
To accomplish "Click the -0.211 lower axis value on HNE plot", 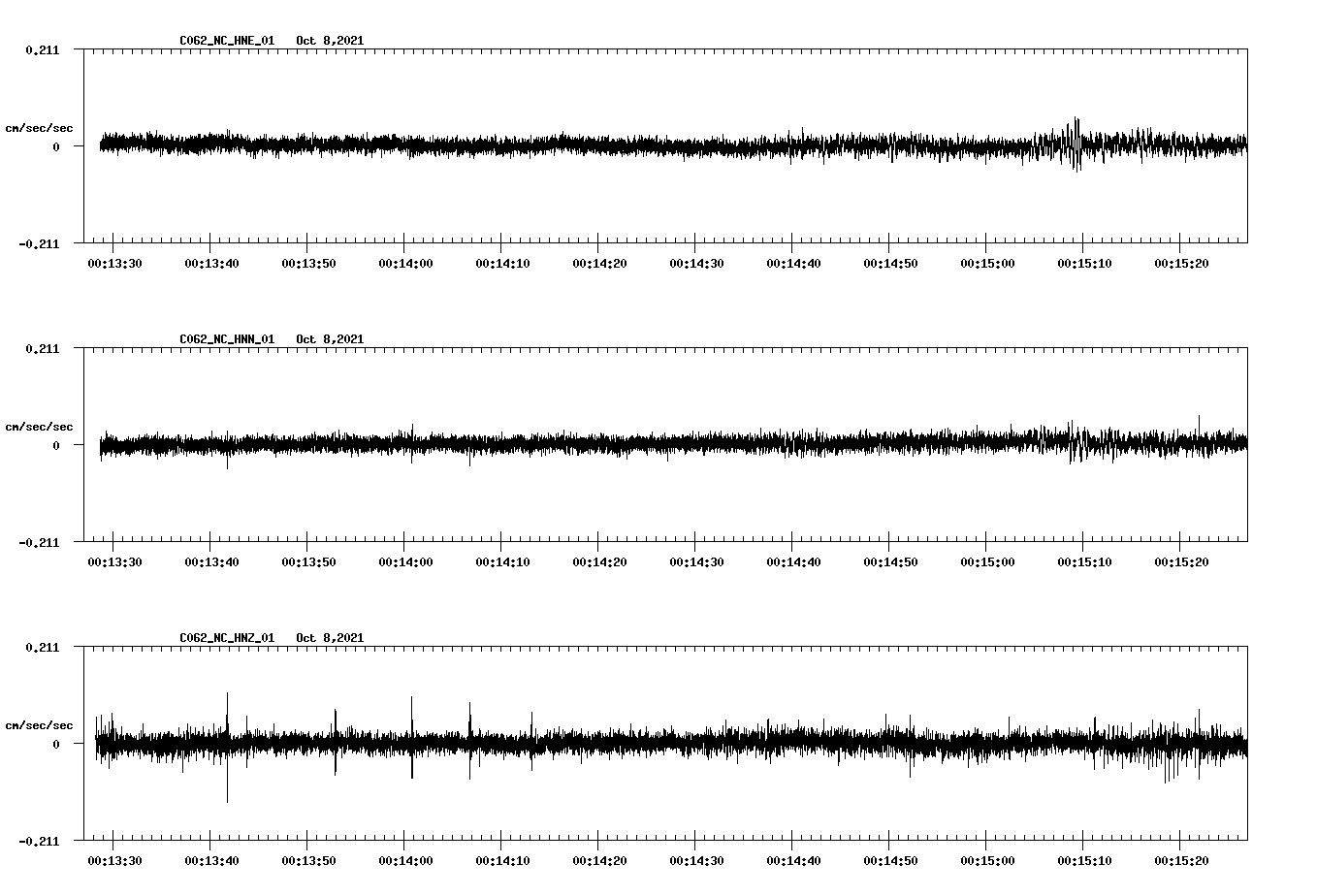I will [x=39, y=243].
